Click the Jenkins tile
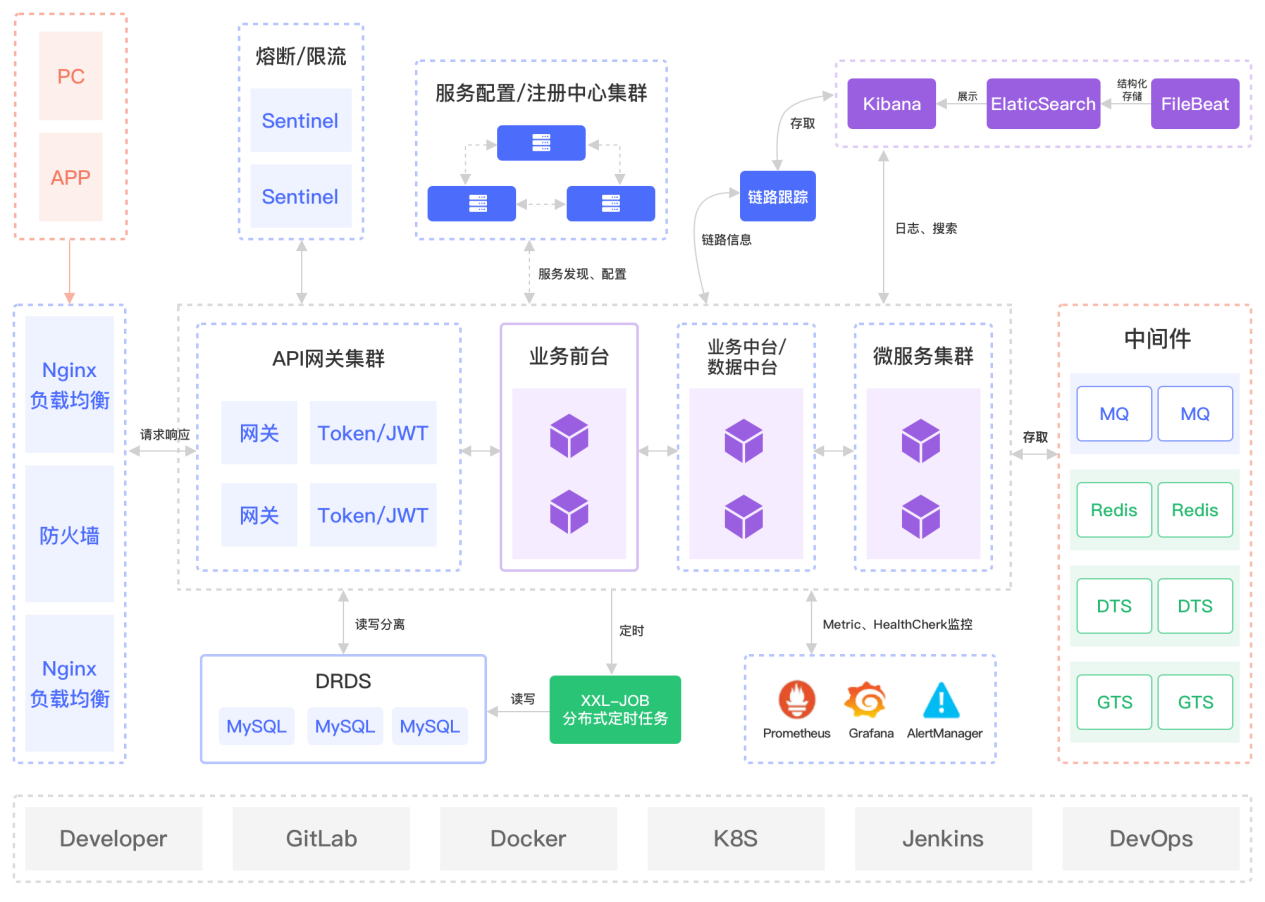Viewport: 1265px width, 902px height. click(942, 839)
